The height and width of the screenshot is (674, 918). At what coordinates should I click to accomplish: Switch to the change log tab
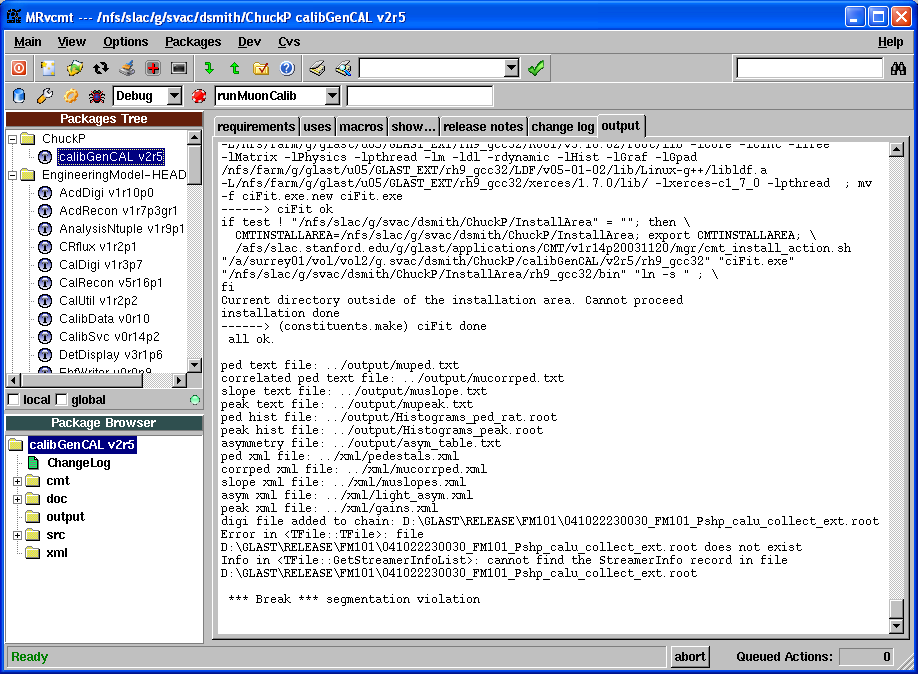(563, 126)
